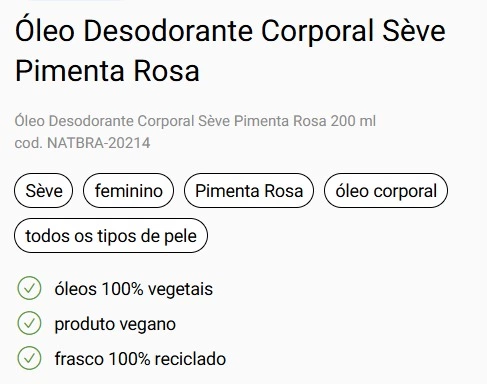Open the Pimenta Rosa tag pill
This screenshot has height=384, width=487.
[249, 191]
